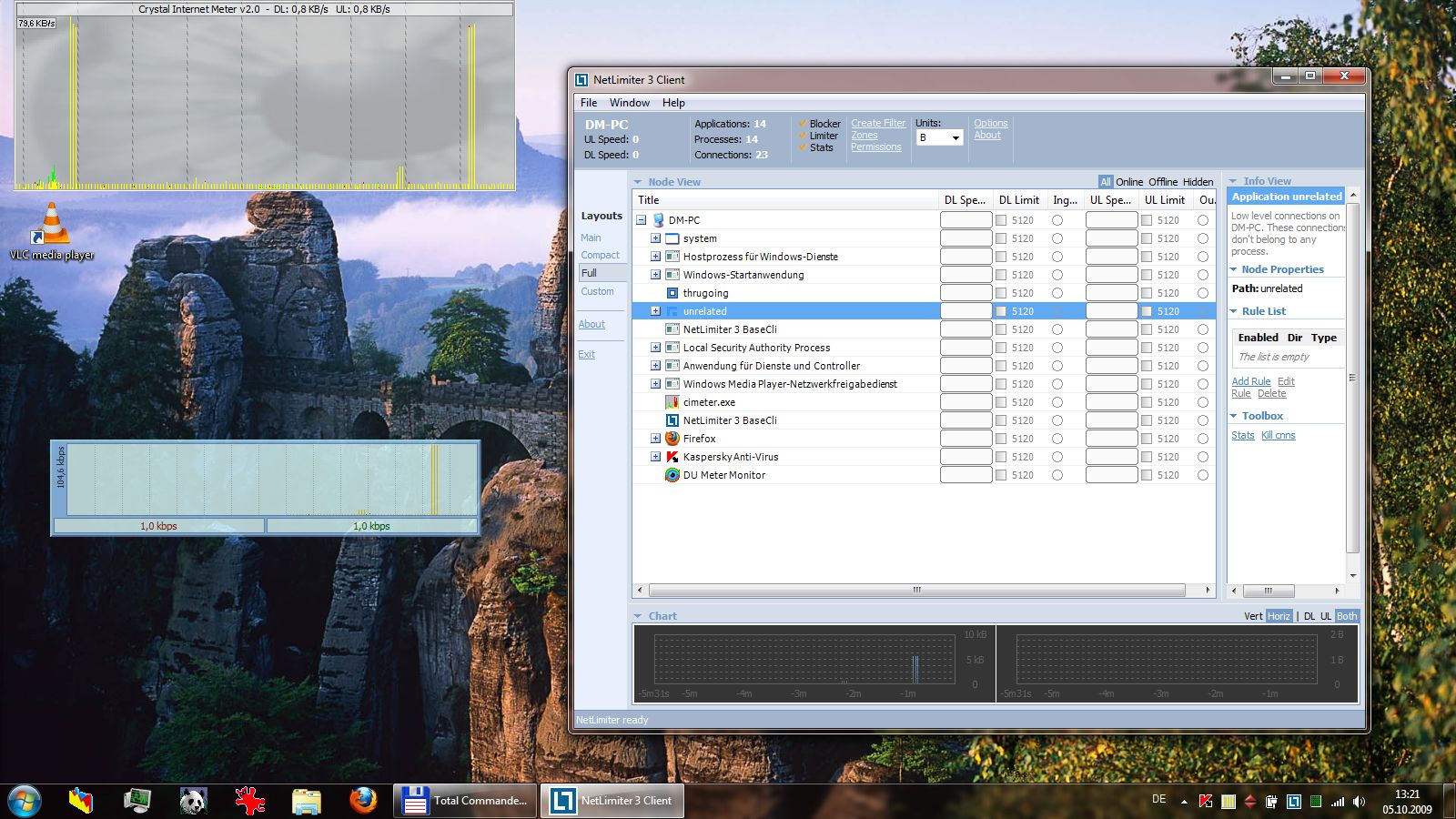1456x819 pixels.
Task: Click the Info View vertical scrollbar
Action: point(1353,378)
